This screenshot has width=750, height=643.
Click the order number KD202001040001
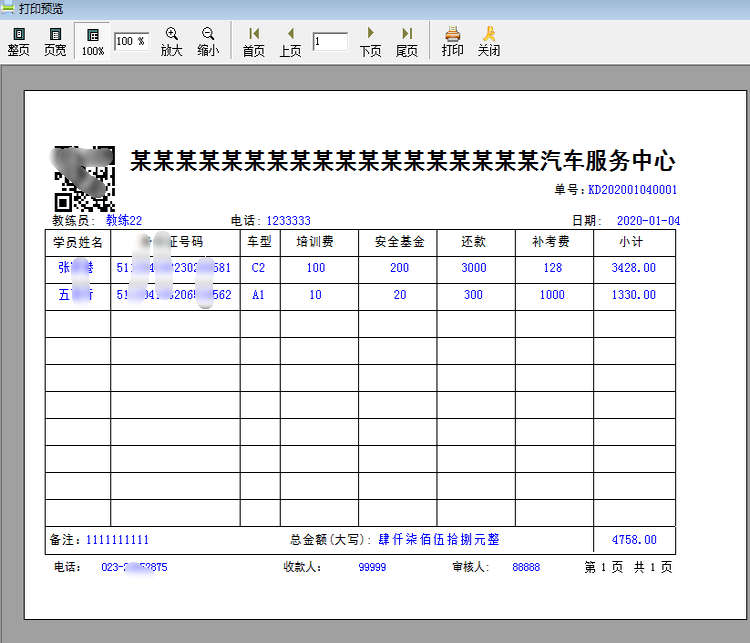point(632,190)
